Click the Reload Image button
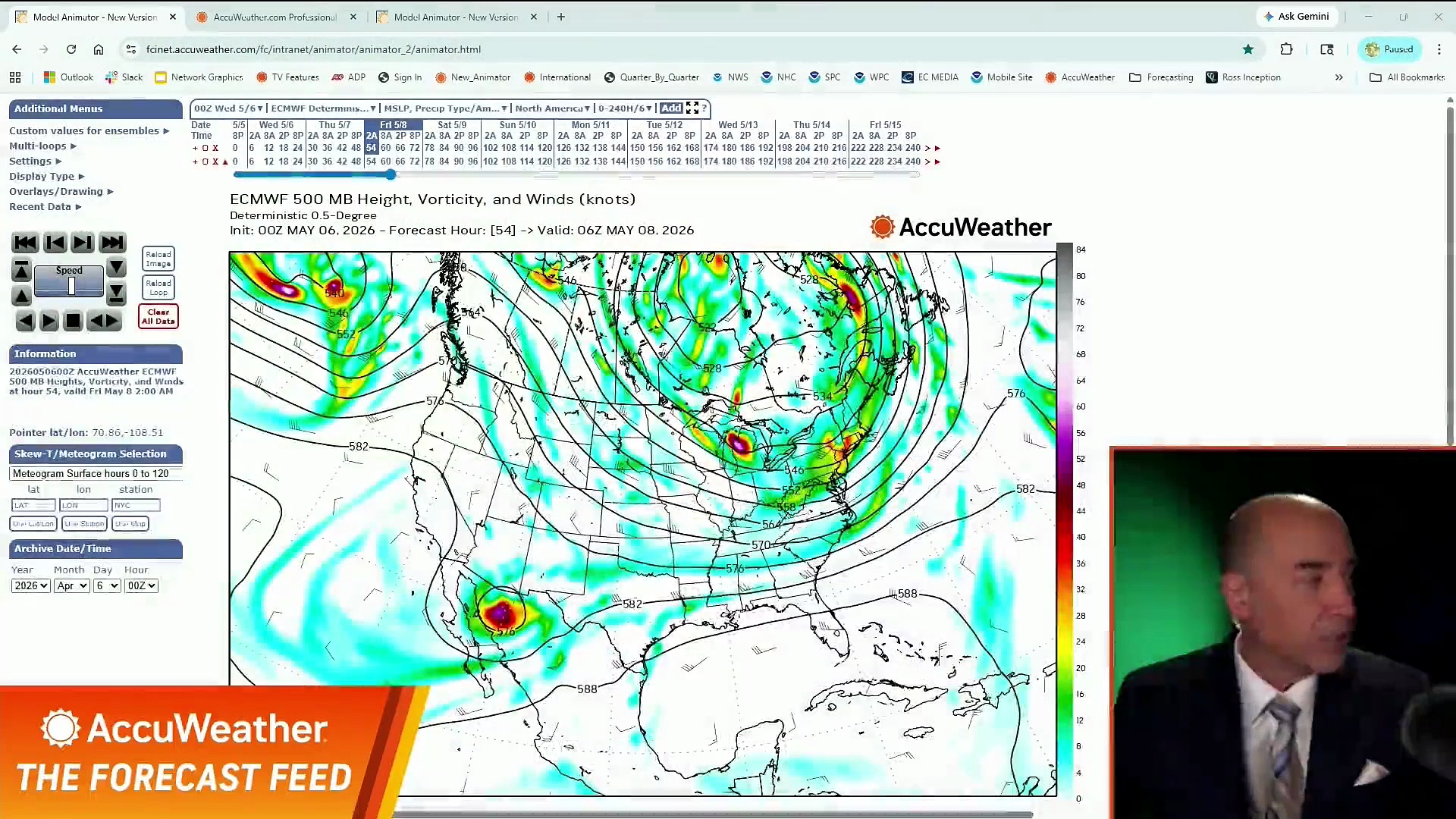This screenshot has height=819, width=1456. tap(158, 259)
